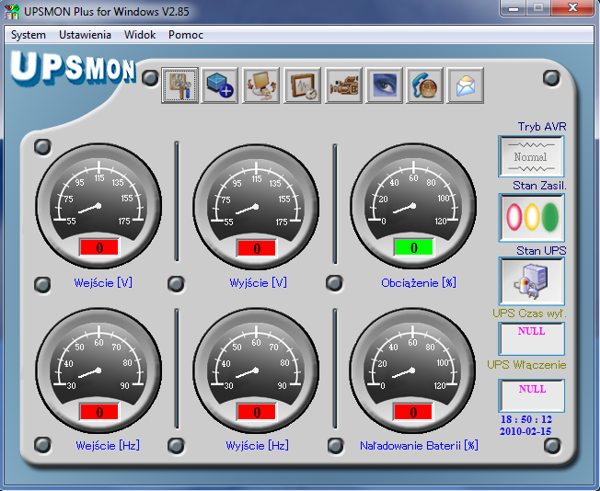Viewport: 600px width, 491px height.
Task: Click the Wyjście [V] gauge dial
Action: click(x=256, y=207)
